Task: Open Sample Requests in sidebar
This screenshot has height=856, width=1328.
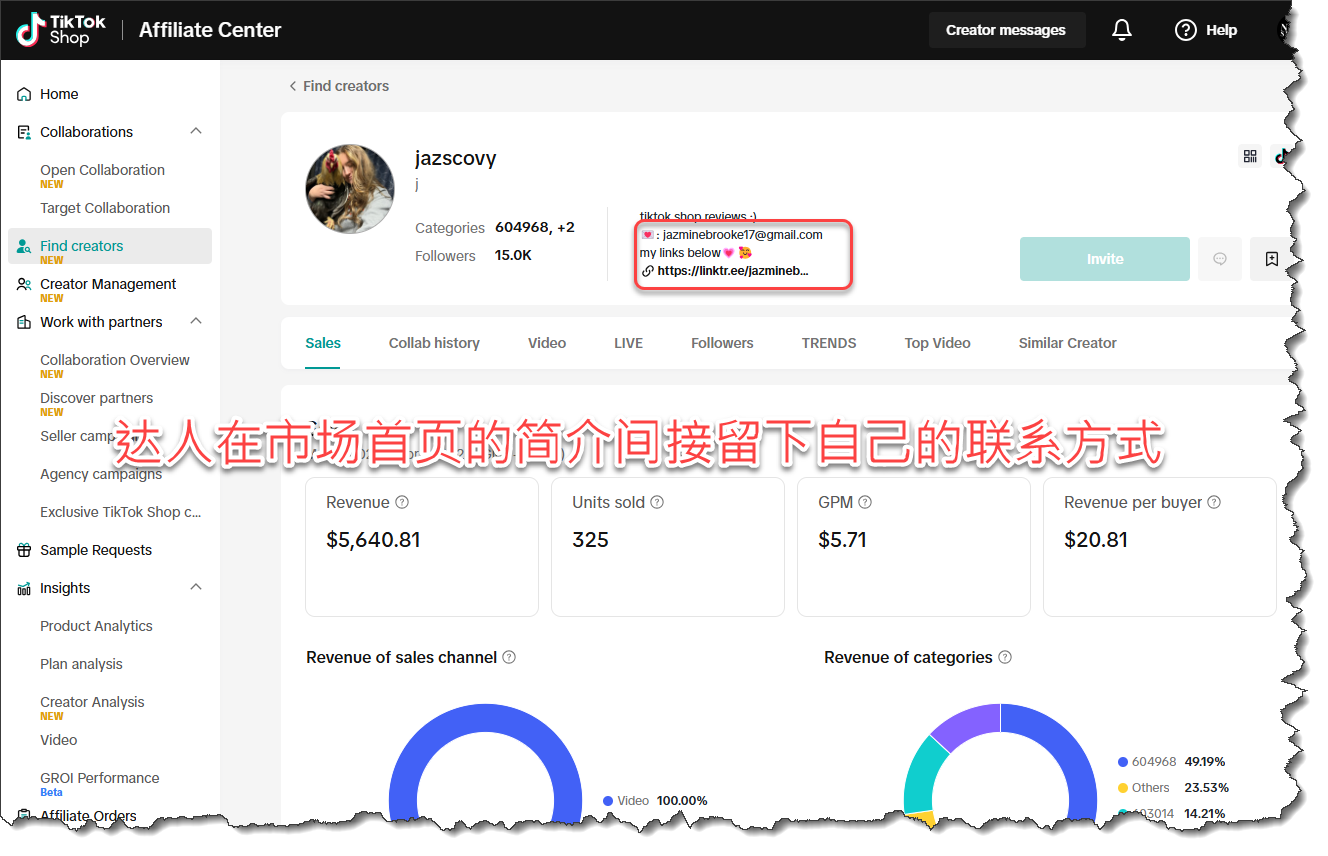Action: (96, 550)
